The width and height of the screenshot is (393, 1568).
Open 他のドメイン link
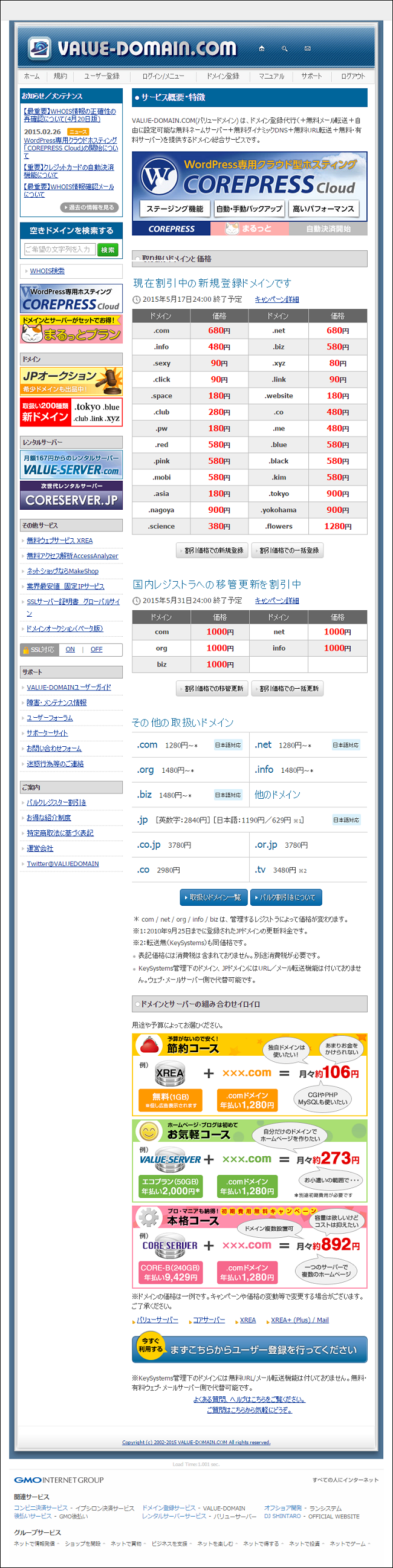coord(278,795)
